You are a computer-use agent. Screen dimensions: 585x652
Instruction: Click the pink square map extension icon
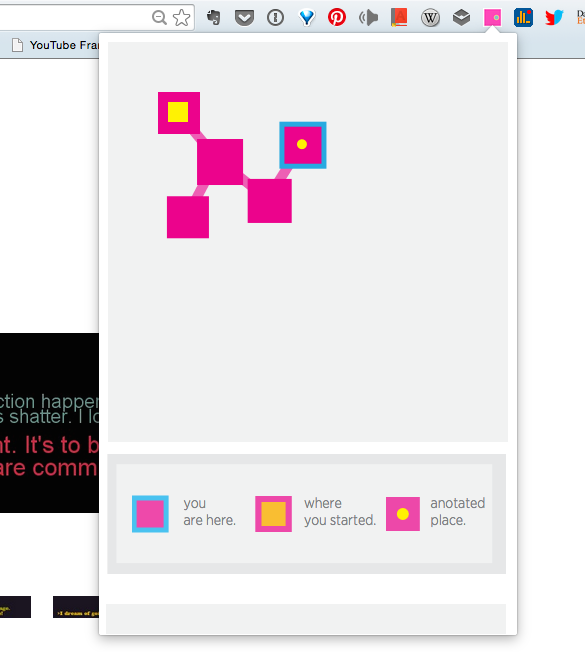click(492, 18)
